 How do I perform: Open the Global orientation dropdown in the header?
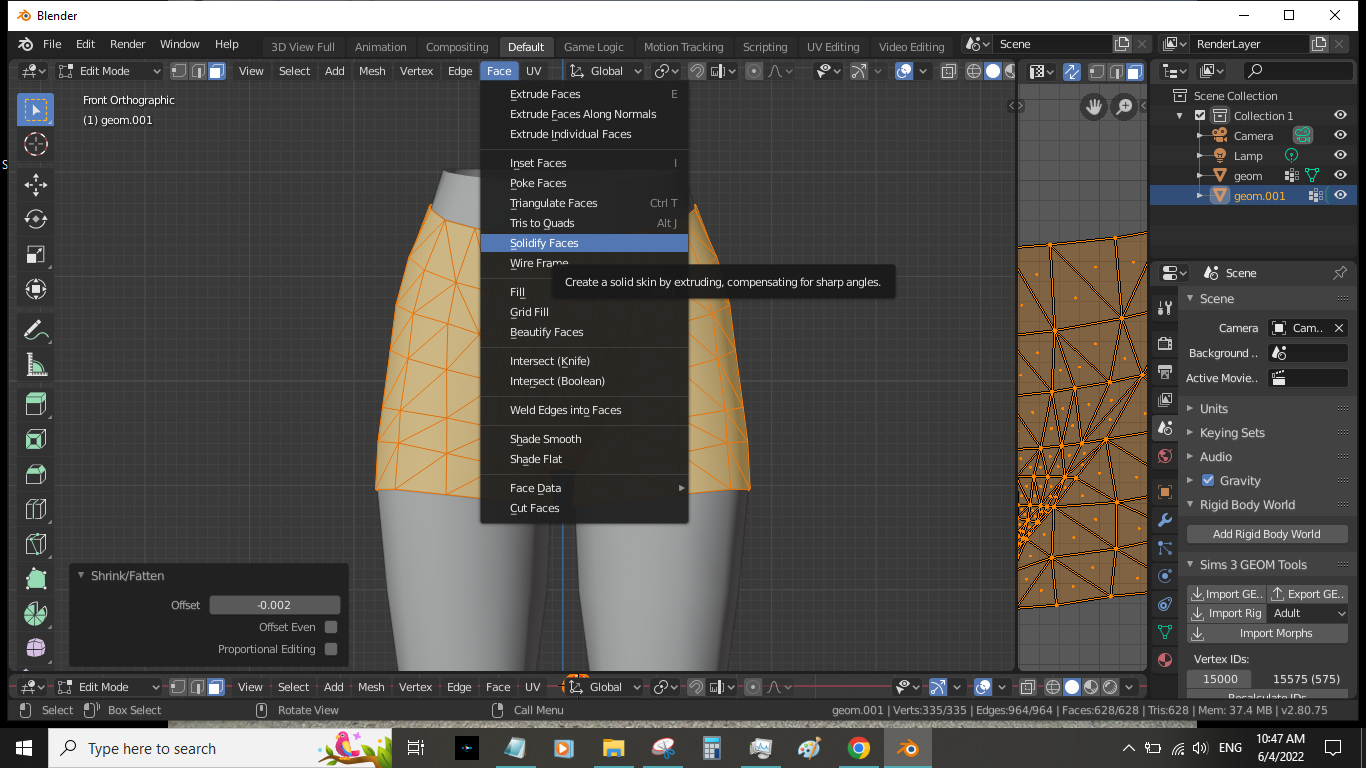(x=606, y=71)
